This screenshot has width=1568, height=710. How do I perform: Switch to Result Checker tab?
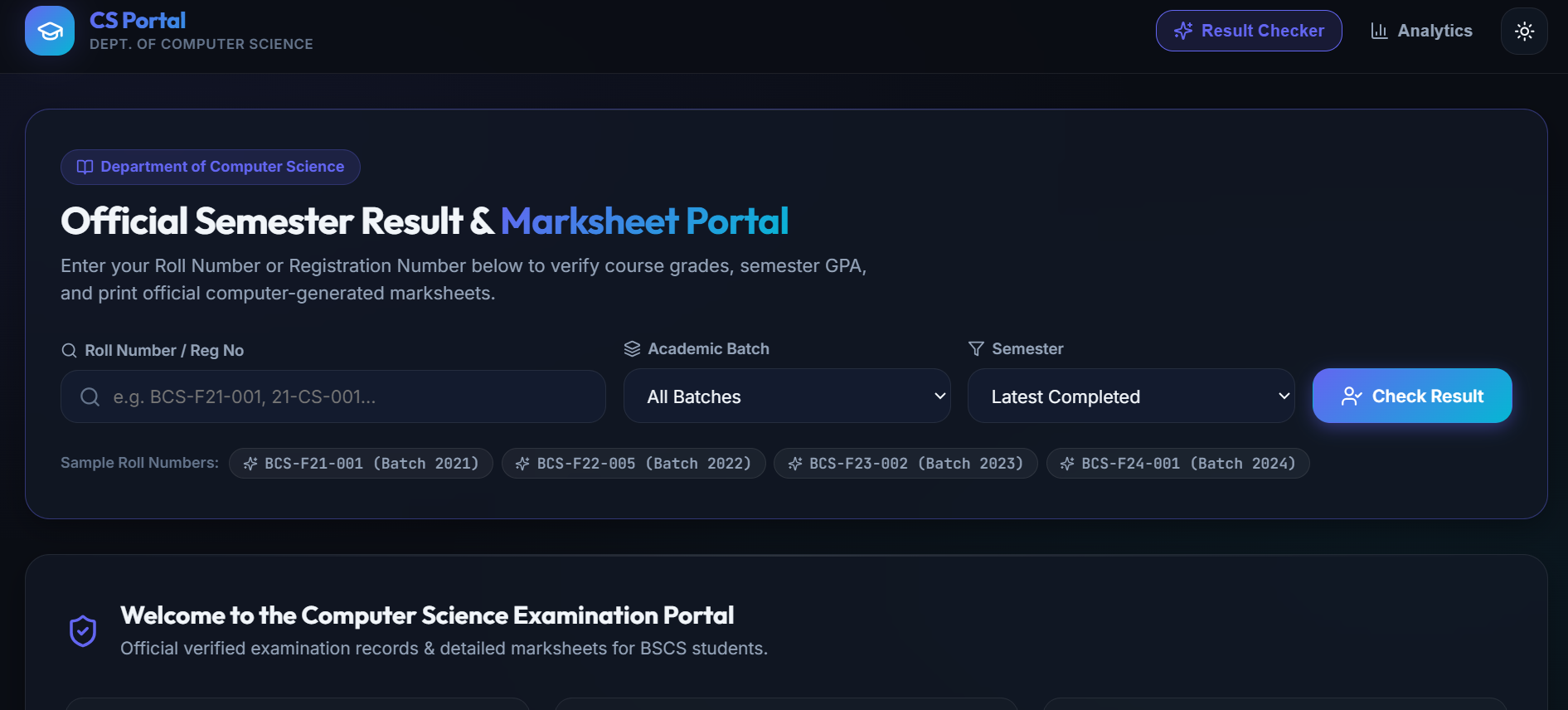[x=1249, y=31]
